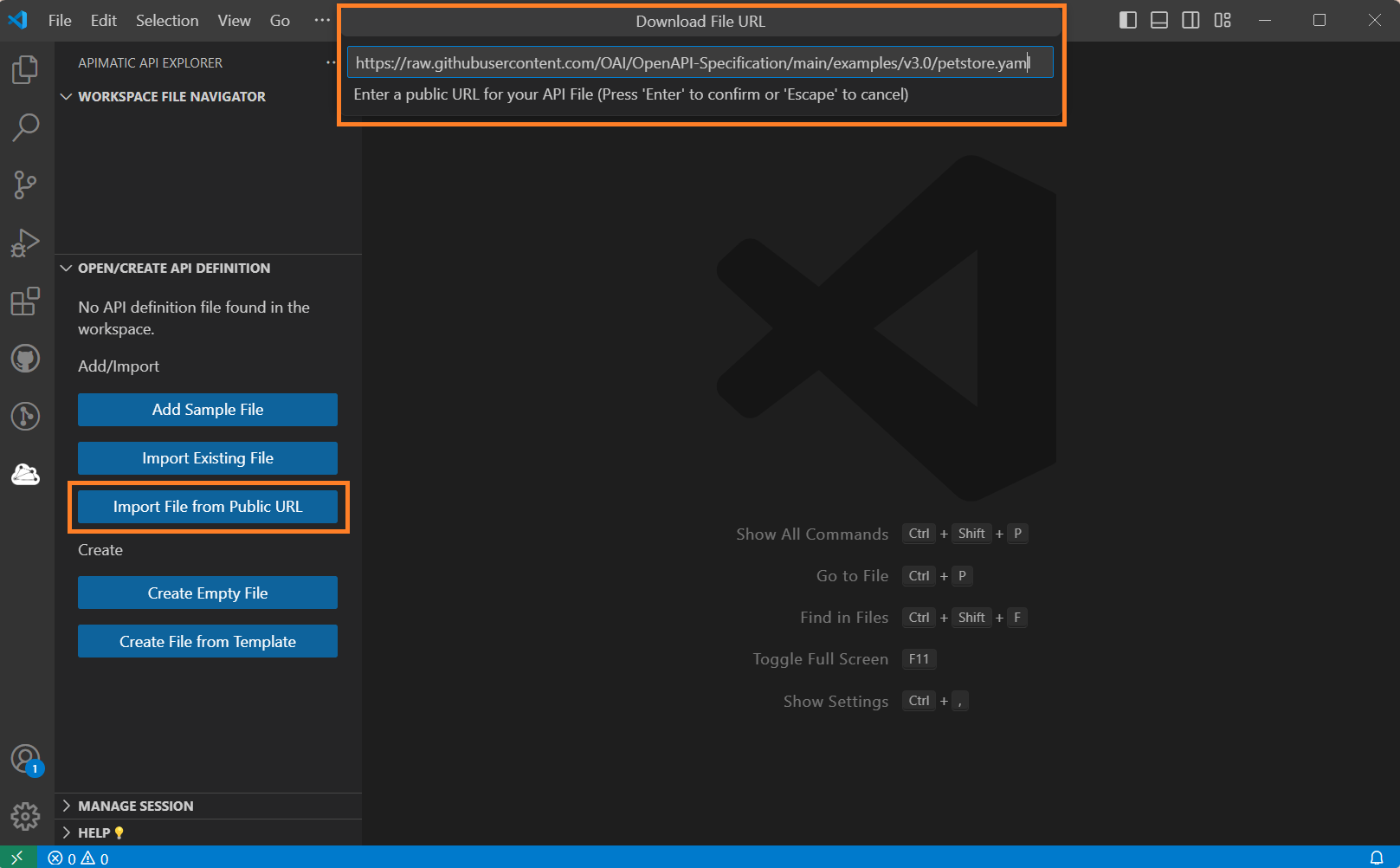
Task: Click the F11 key hint
Action: click(919, 659)
